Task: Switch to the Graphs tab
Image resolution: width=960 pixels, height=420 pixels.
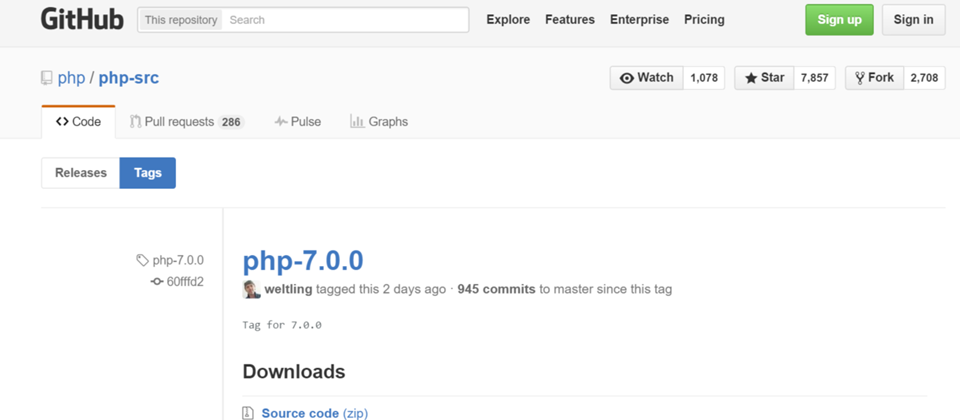Action: [379, 122]
